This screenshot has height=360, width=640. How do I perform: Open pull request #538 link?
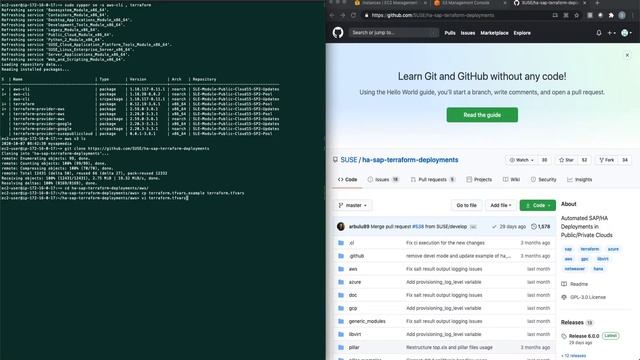418,227
